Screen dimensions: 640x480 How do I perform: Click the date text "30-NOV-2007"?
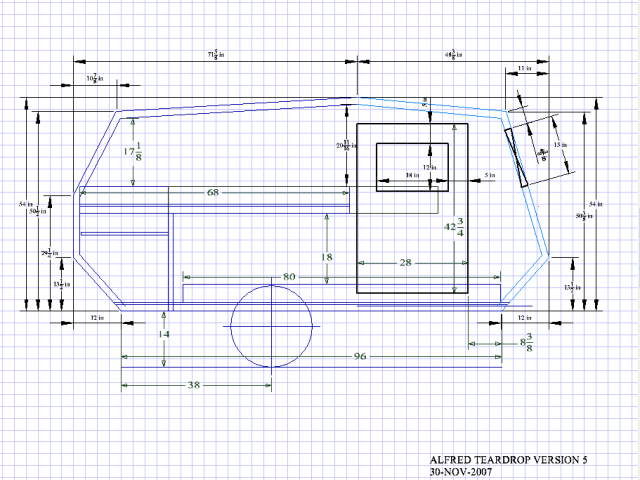coord(461,472)
